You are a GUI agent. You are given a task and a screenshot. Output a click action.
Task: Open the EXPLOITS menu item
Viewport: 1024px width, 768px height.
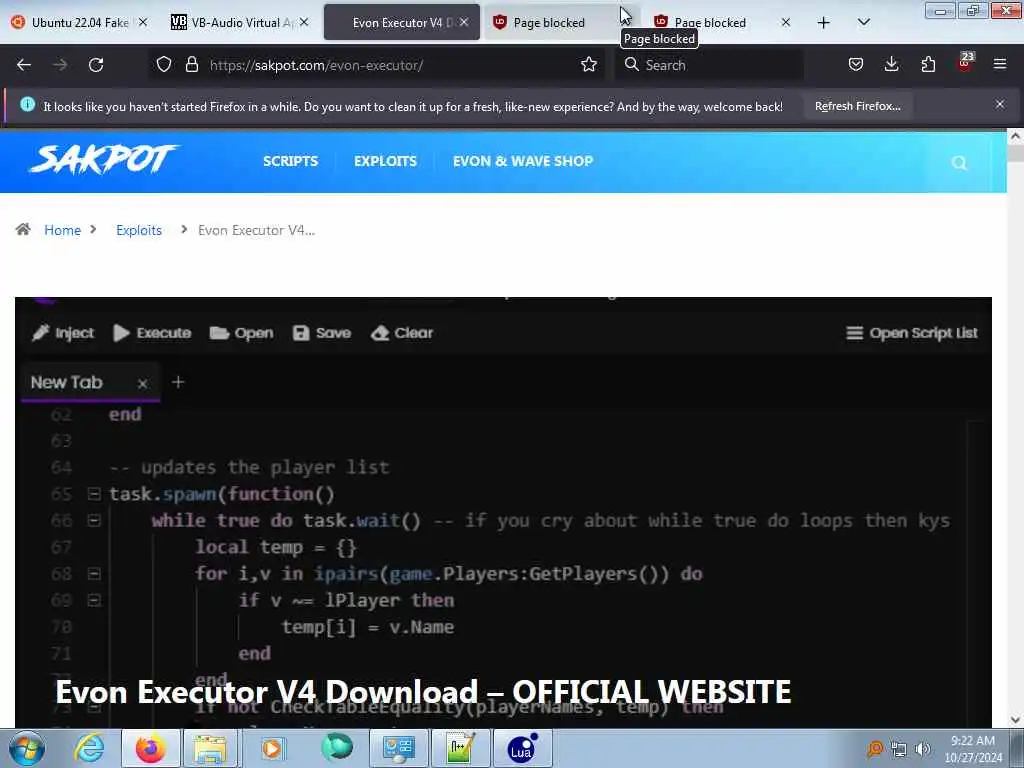[385, 161]
